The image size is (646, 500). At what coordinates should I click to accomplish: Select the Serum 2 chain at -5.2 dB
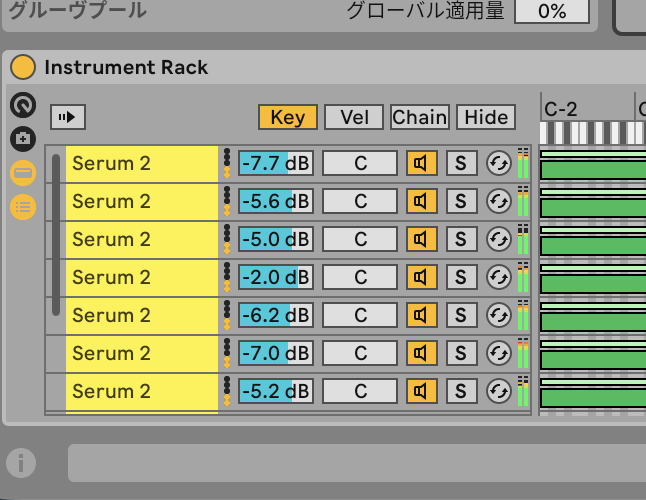tap(142, 391)
